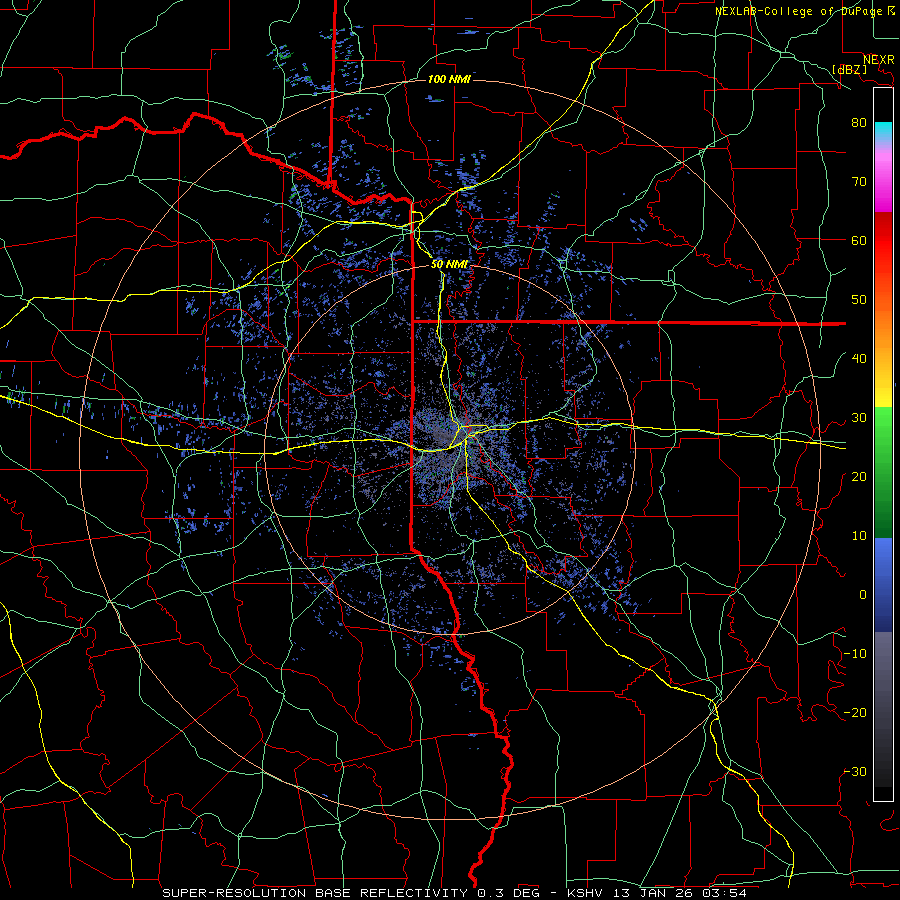
Task: Click the -10 value on the dBZ scale
Action: (x=855, y=654)
